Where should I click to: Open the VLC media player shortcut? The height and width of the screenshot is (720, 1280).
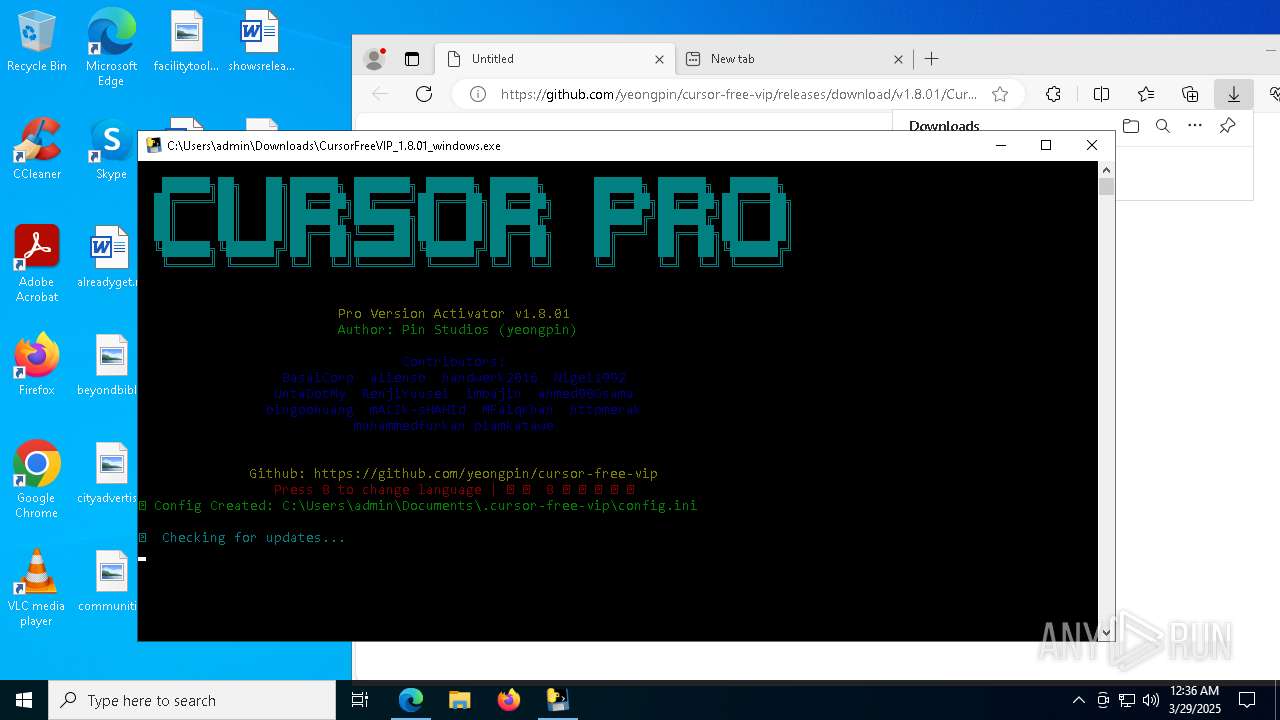point(37,588)
